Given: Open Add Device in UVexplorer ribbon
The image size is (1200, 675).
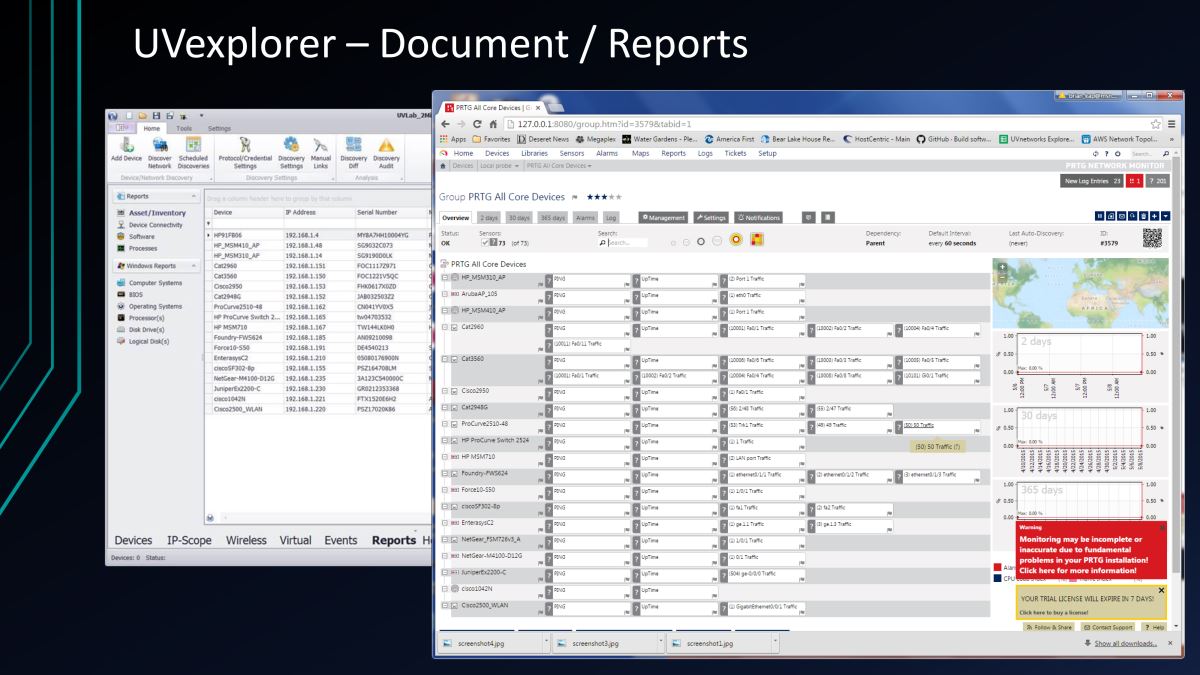Looking at the screenshot, I should [x=126, y=151].
